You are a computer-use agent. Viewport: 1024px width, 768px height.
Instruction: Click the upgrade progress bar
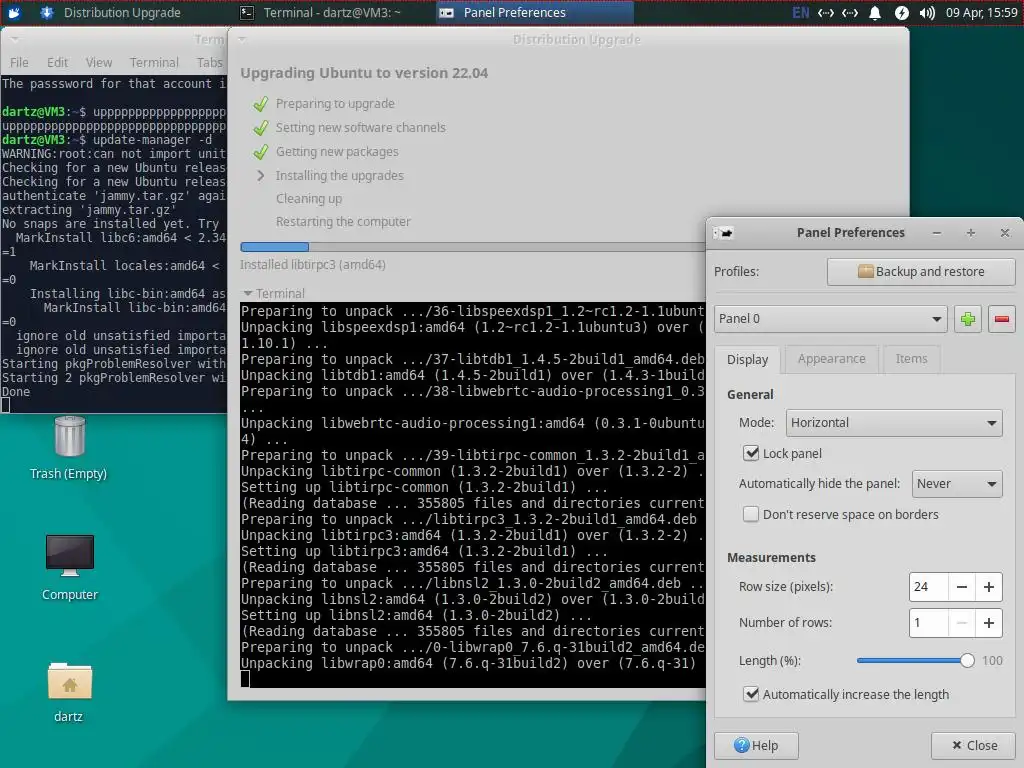pyautogui.click(x=473, y=247)
